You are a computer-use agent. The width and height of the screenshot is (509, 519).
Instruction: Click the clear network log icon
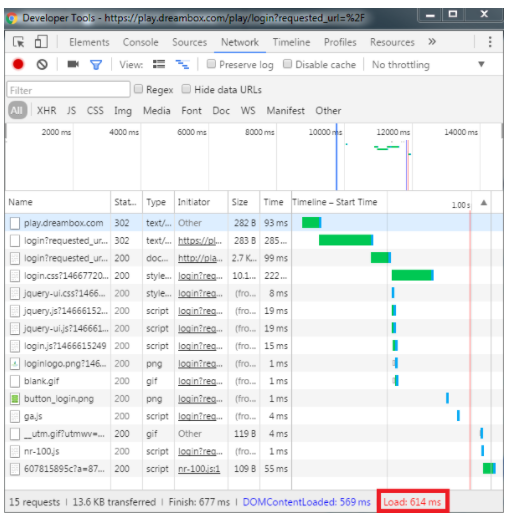pos(42,64)
